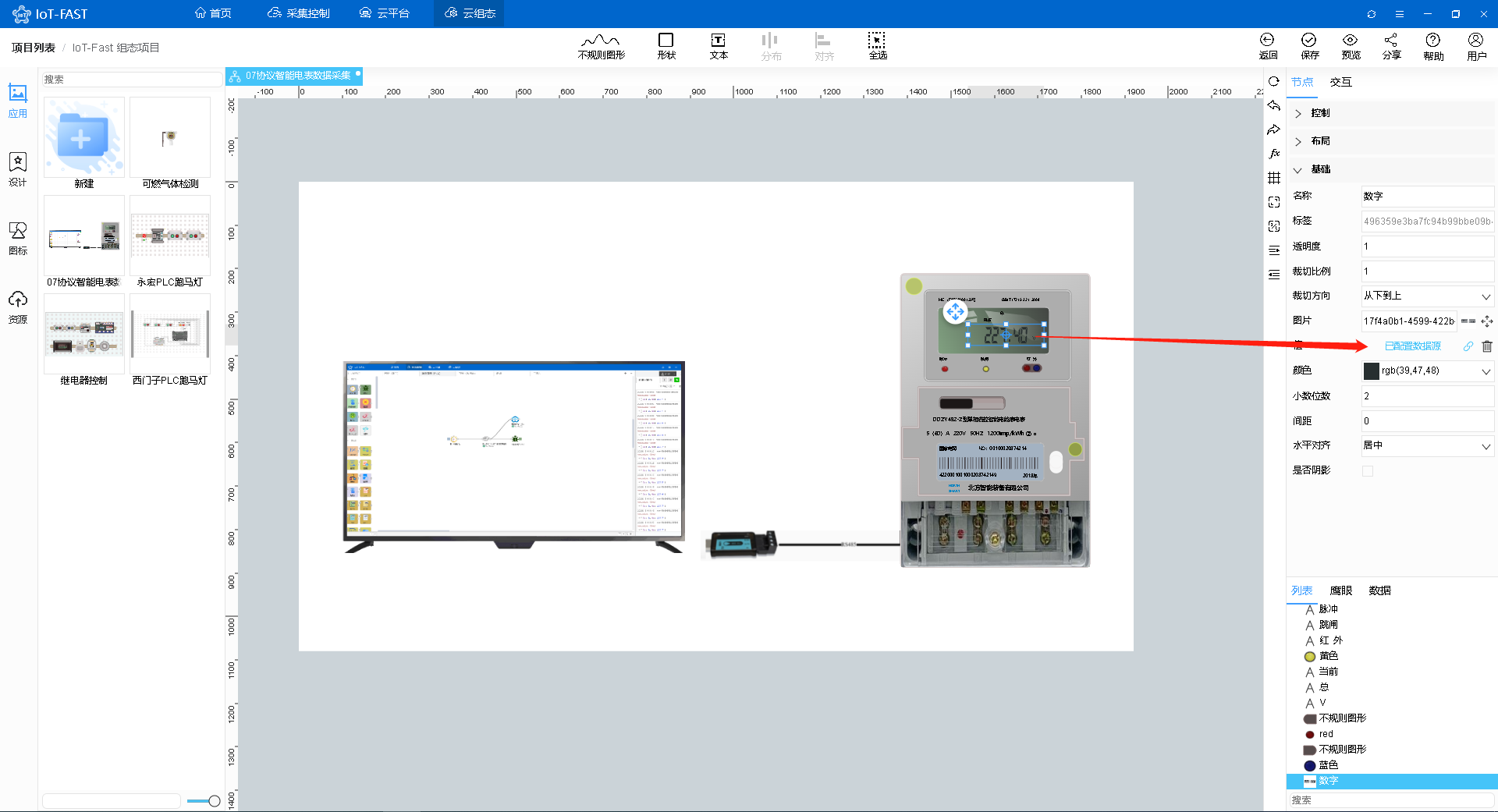
Task: Click the indent-right list icon
Action: tap(1274, 250)
